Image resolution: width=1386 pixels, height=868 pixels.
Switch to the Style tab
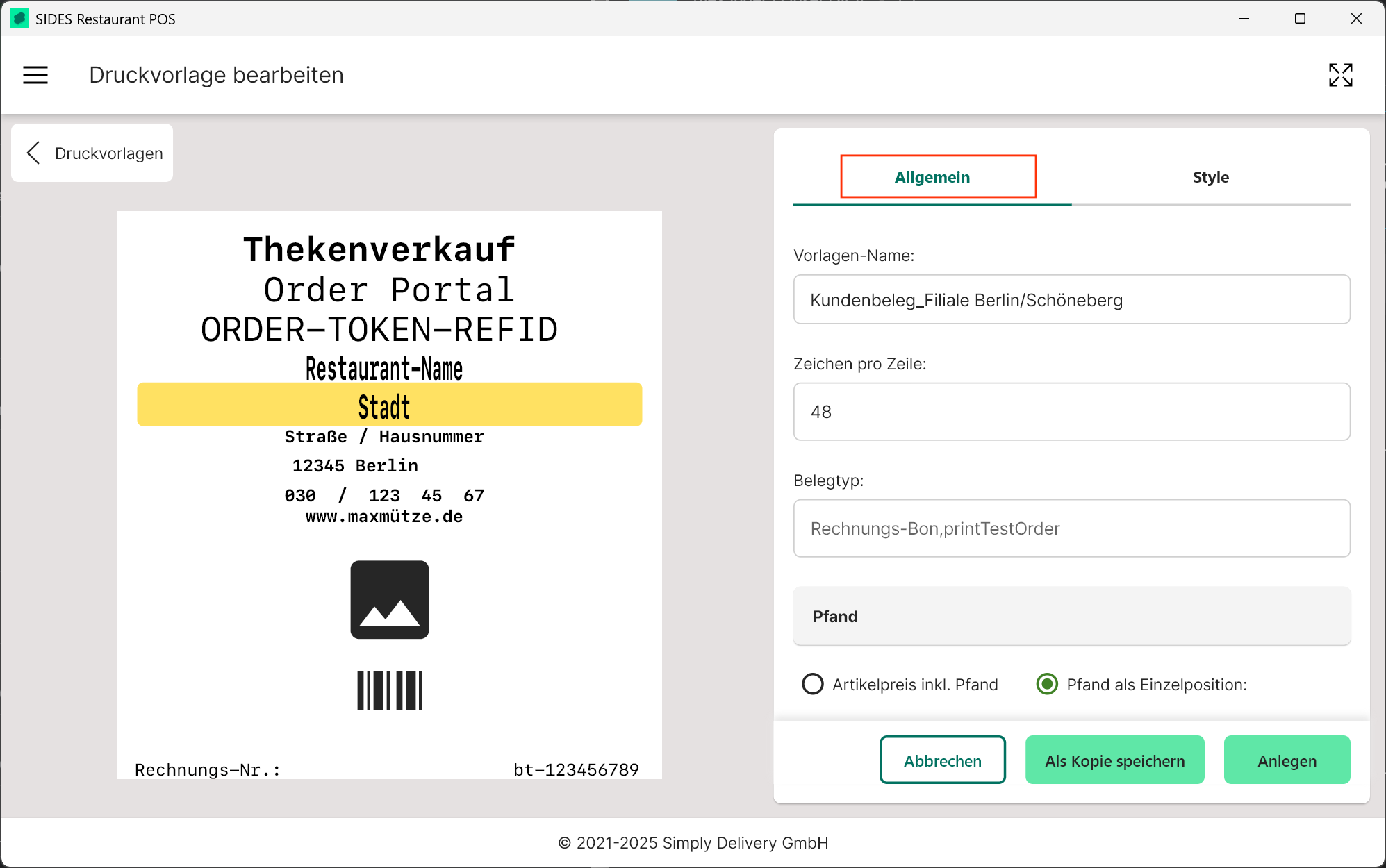pyautogui.click(x=1210, y=177)
